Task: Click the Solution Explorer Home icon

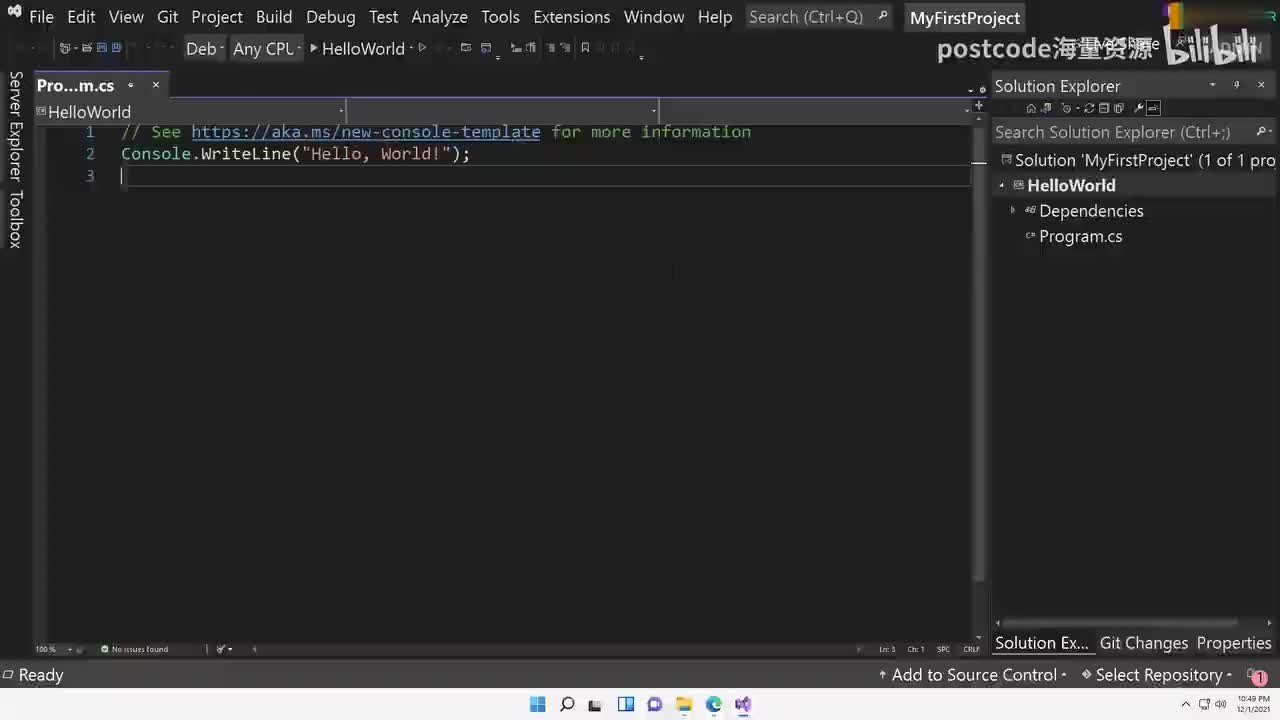Action: 1031,108
